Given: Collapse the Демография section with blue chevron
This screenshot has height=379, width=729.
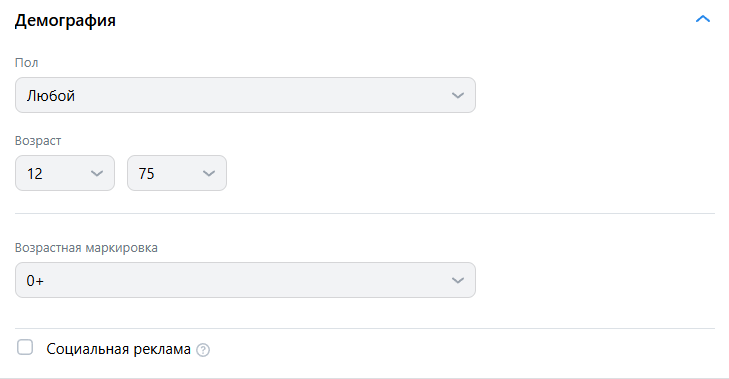Looking at the screenshot, I should click(702, 19).
